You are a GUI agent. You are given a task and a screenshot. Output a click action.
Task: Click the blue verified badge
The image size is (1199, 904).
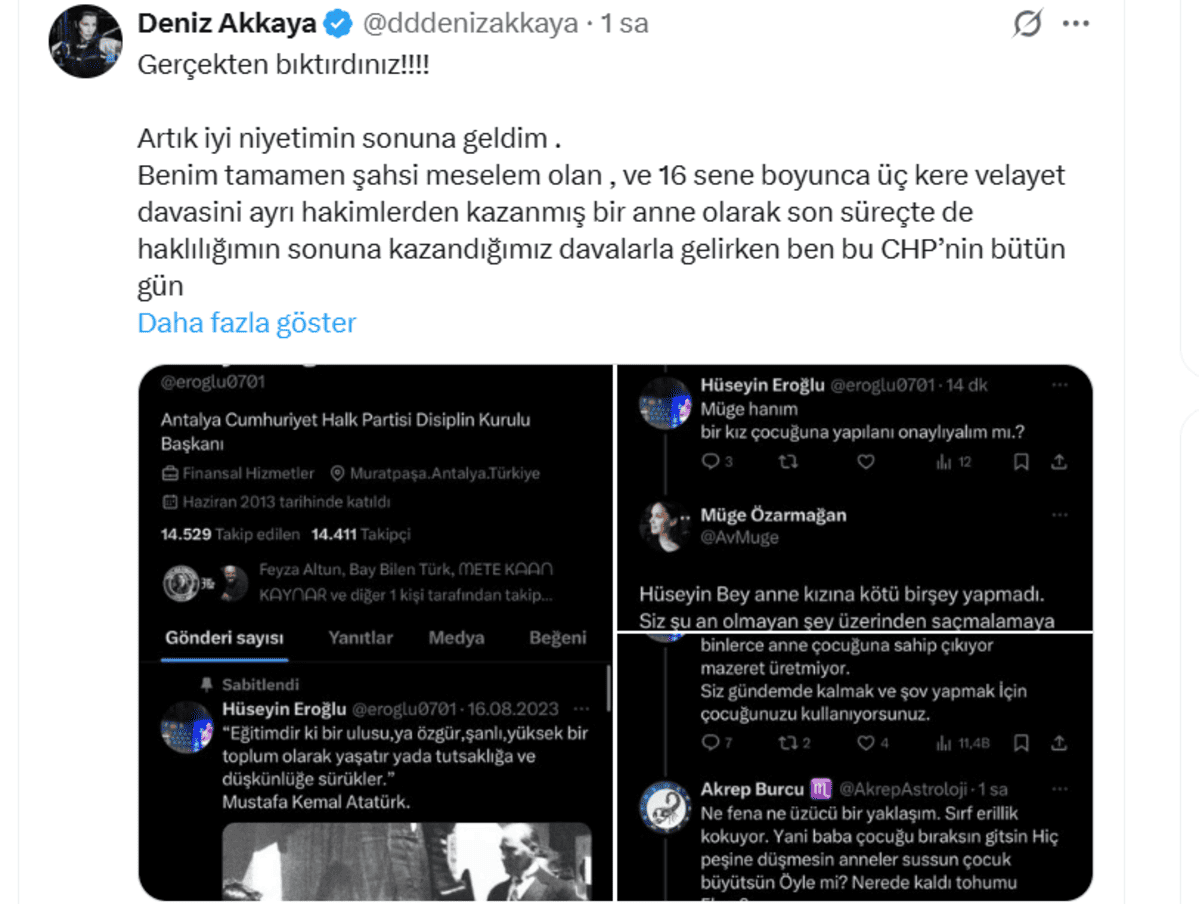point(337,24)
